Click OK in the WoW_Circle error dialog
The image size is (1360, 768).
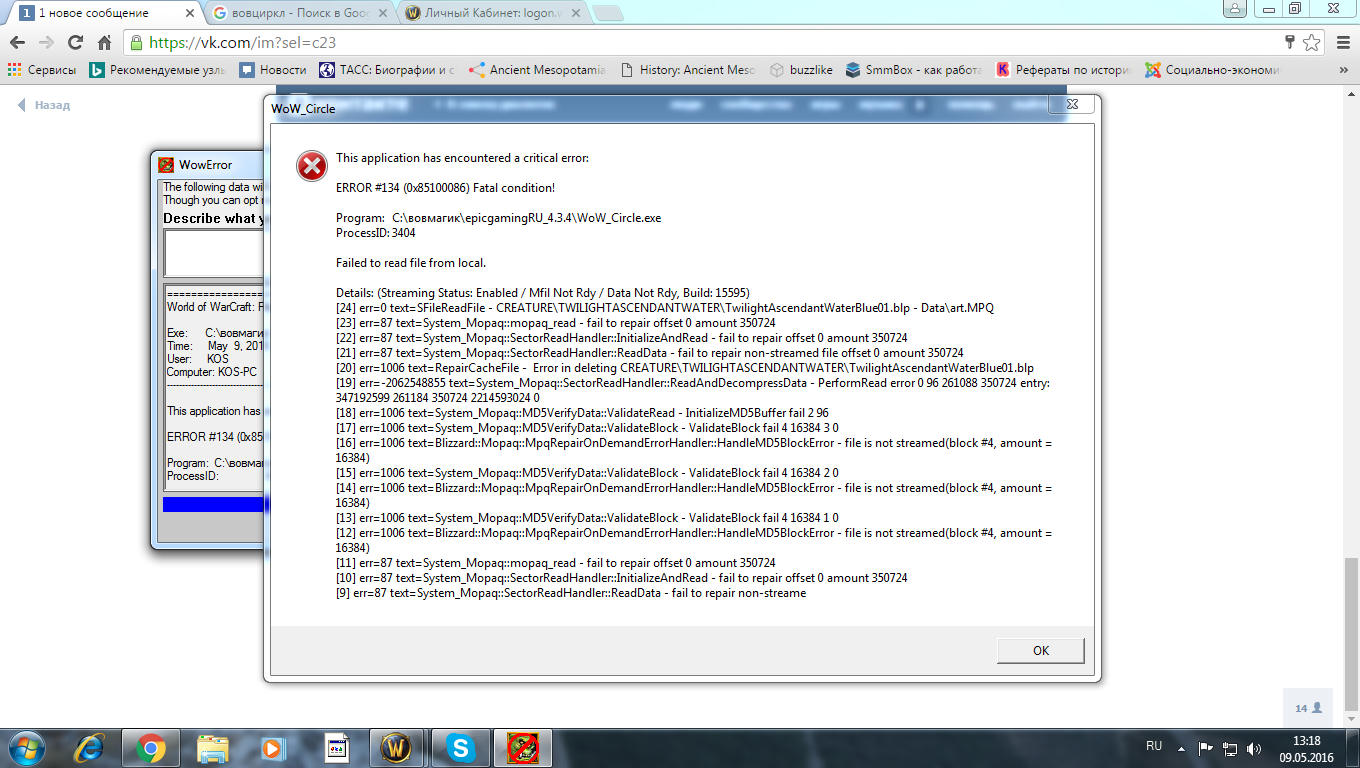[1040, 650]
